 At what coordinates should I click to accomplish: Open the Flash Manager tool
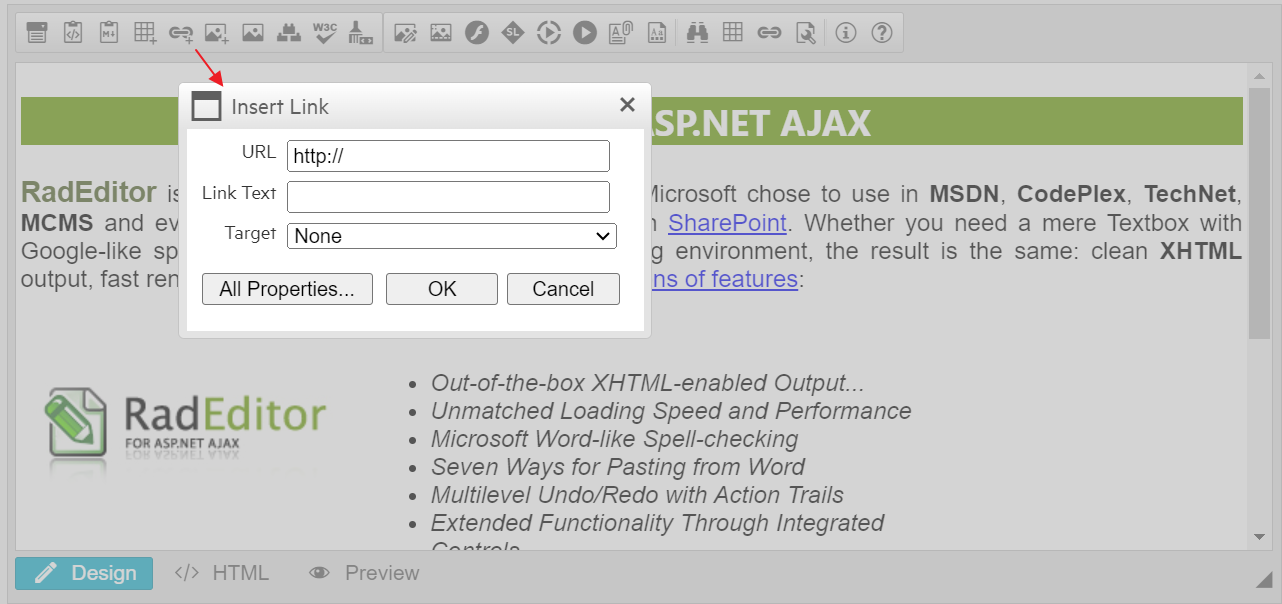477,33
